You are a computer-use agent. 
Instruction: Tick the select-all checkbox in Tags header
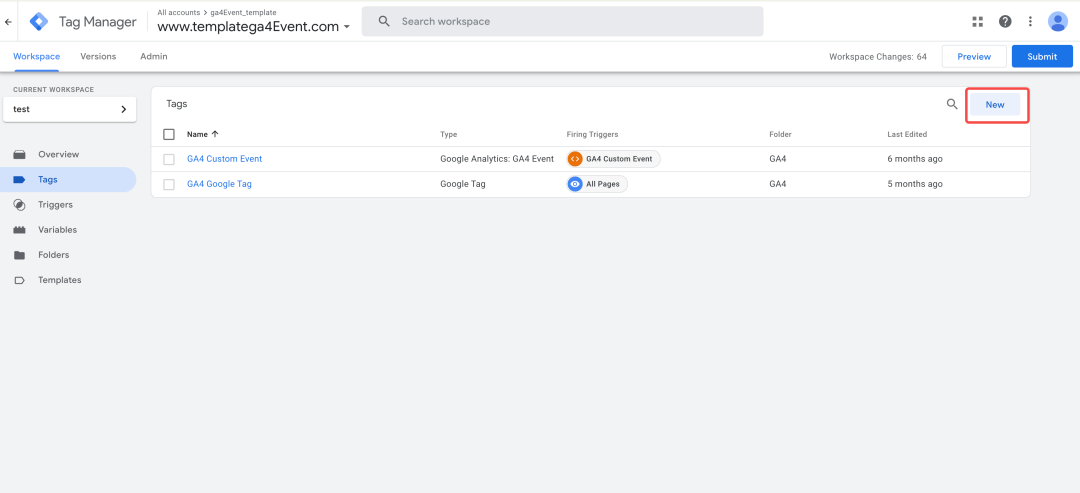[x=169, y=134]
